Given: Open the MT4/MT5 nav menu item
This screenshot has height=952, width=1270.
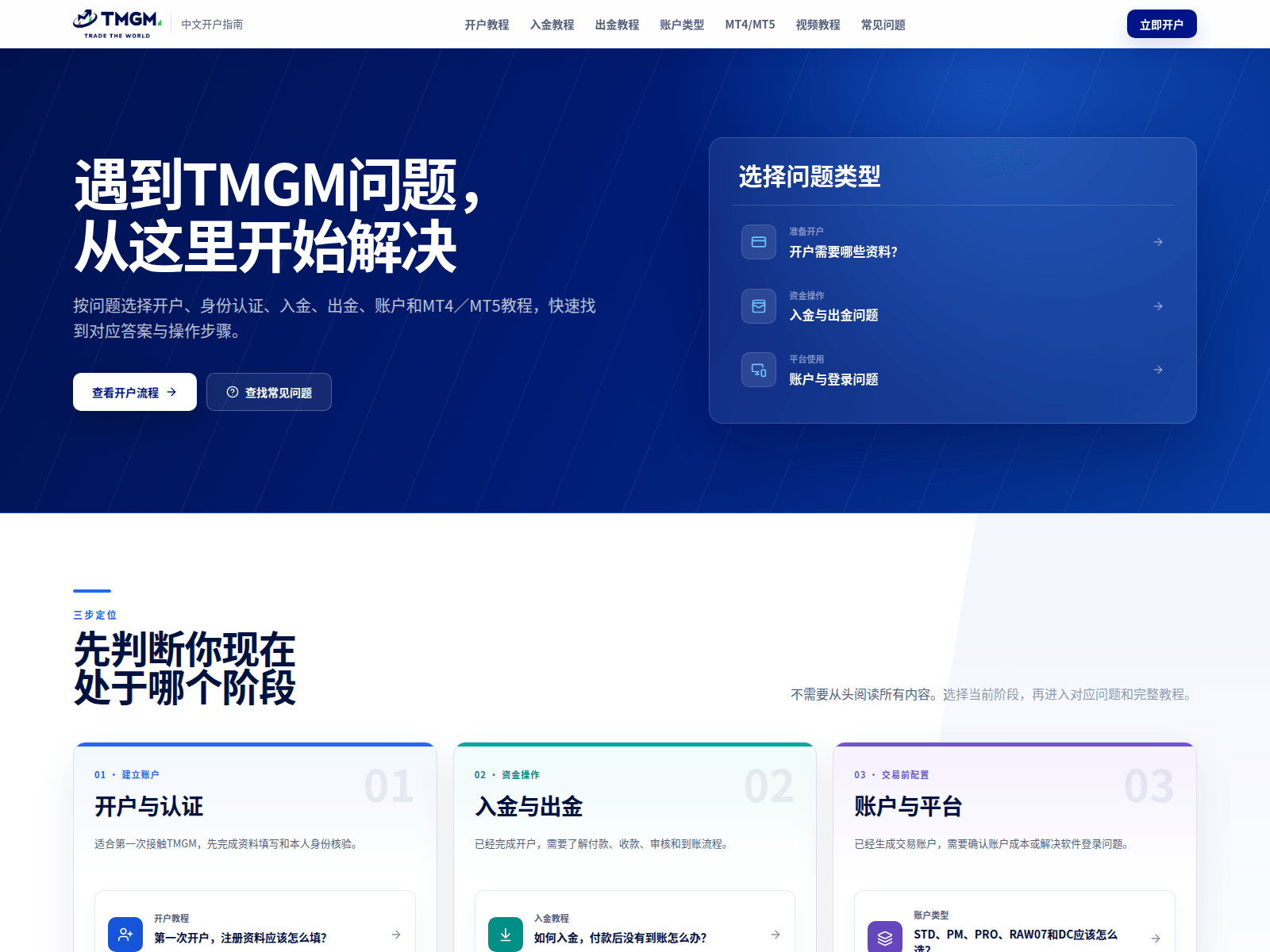Looking at the screenshot, I should [750, 25].
